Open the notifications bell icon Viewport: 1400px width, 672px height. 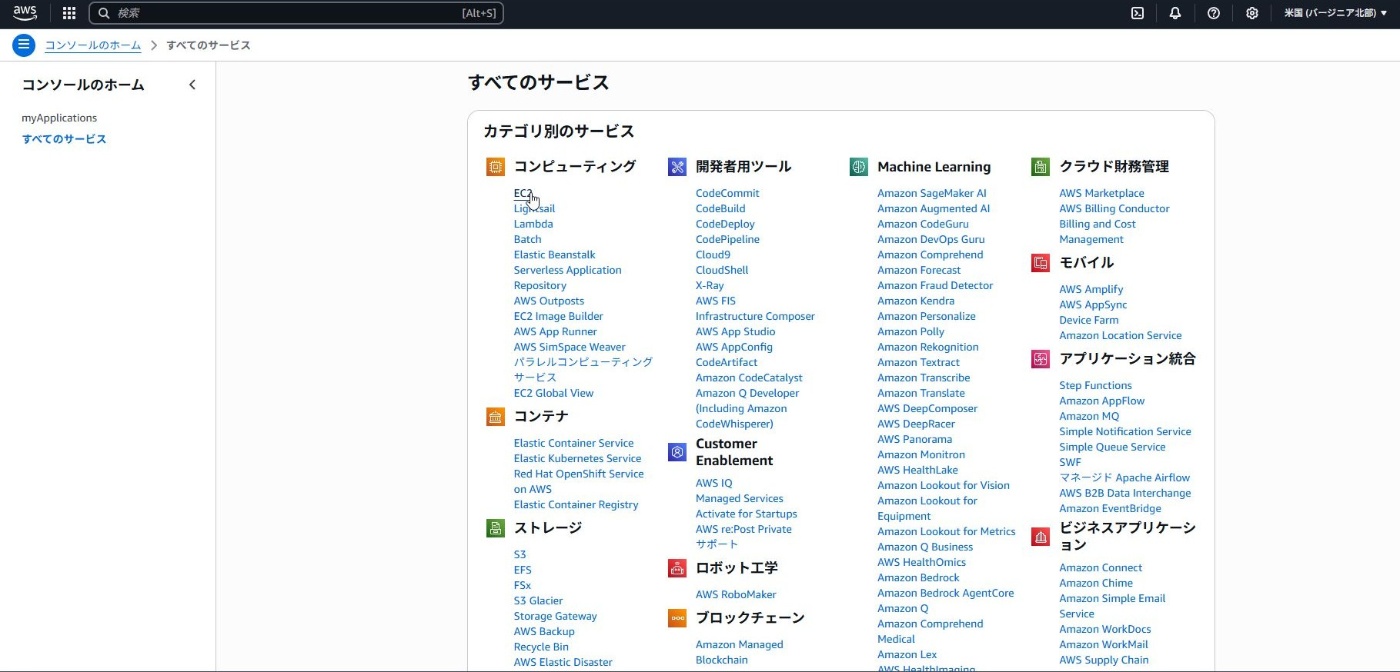tap(1175, 13)
